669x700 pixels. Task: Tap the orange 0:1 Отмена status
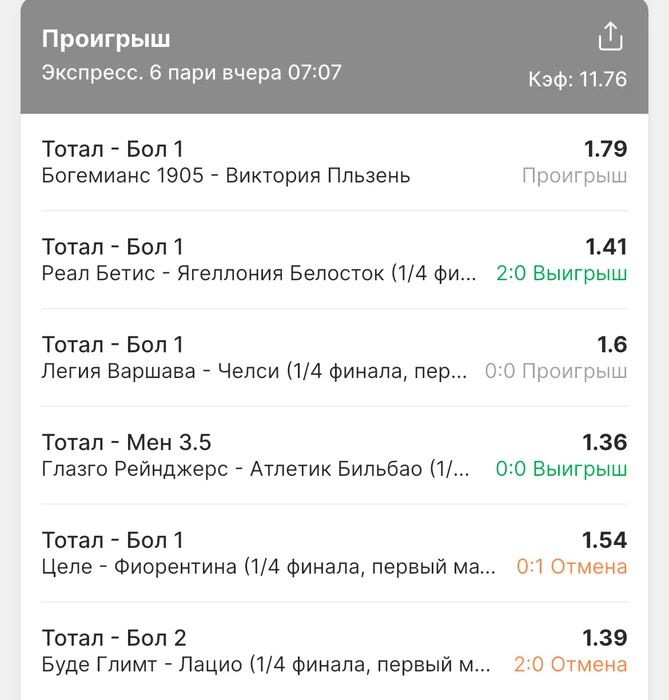572,567
